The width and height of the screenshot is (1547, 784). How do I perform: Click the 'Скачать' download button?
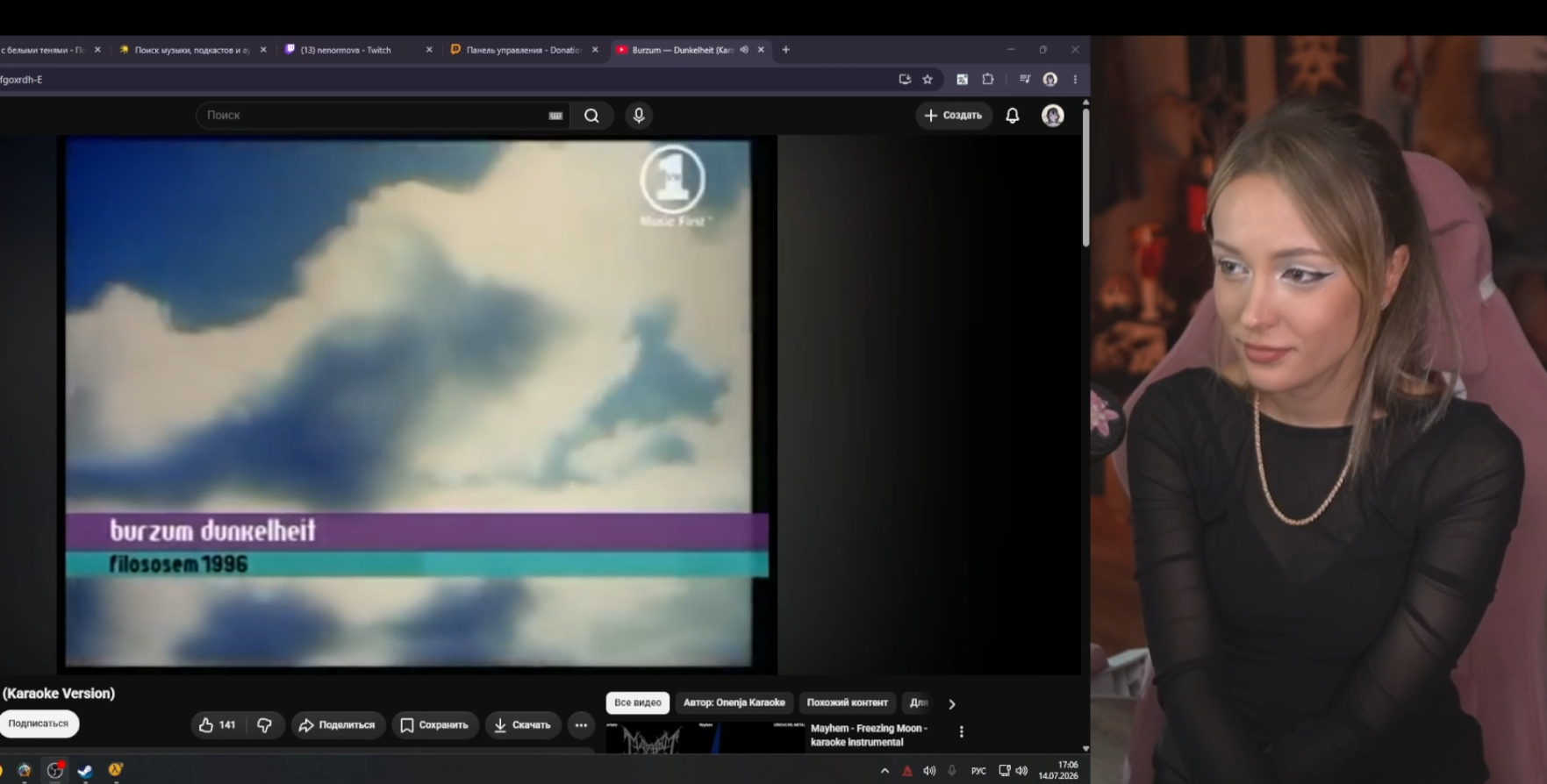click(x=523, y=725)
